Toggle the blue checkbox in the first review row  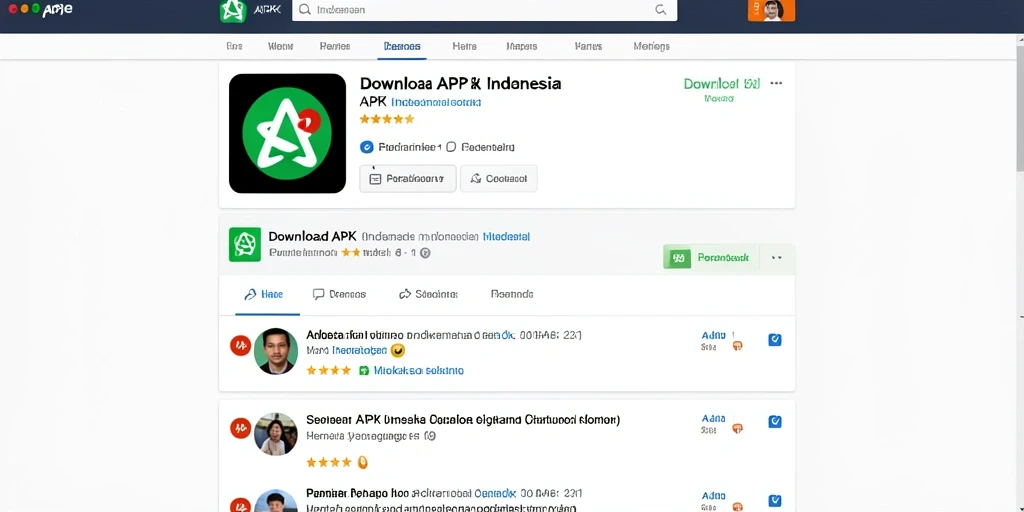[x=775, y=340]
